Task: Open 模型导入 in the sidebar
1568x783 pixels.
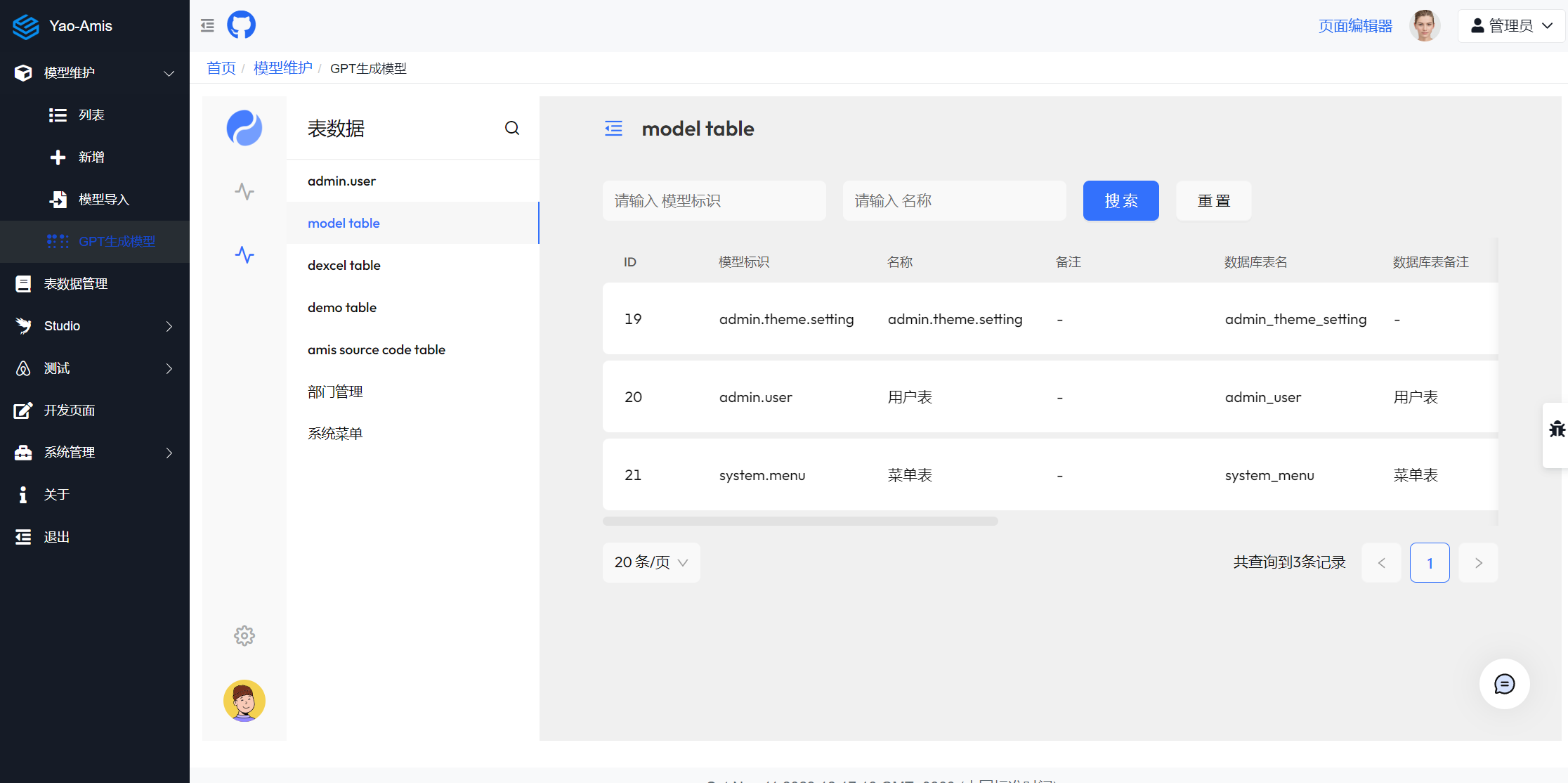Action: pos(103,200)
